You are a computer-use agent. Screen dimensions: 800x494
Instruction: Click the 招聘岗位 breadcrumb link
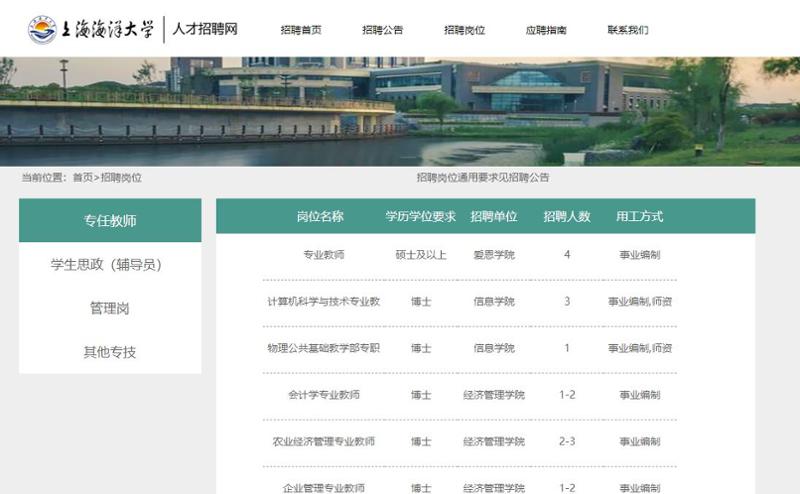pos(121,178)
